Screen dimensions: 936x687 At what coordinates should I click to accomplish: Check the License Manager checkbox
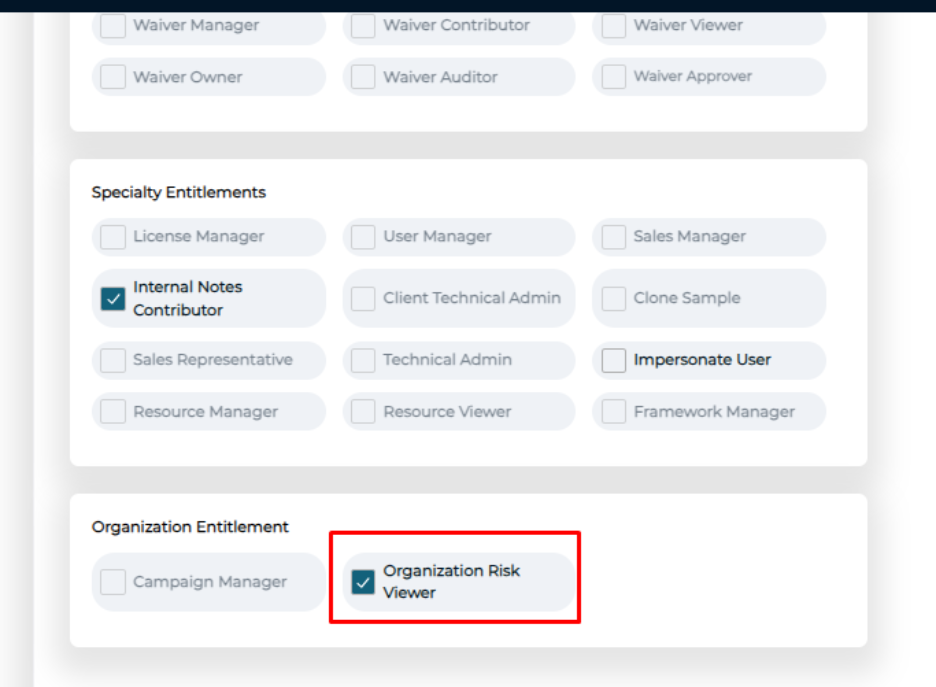click(113, 237)
